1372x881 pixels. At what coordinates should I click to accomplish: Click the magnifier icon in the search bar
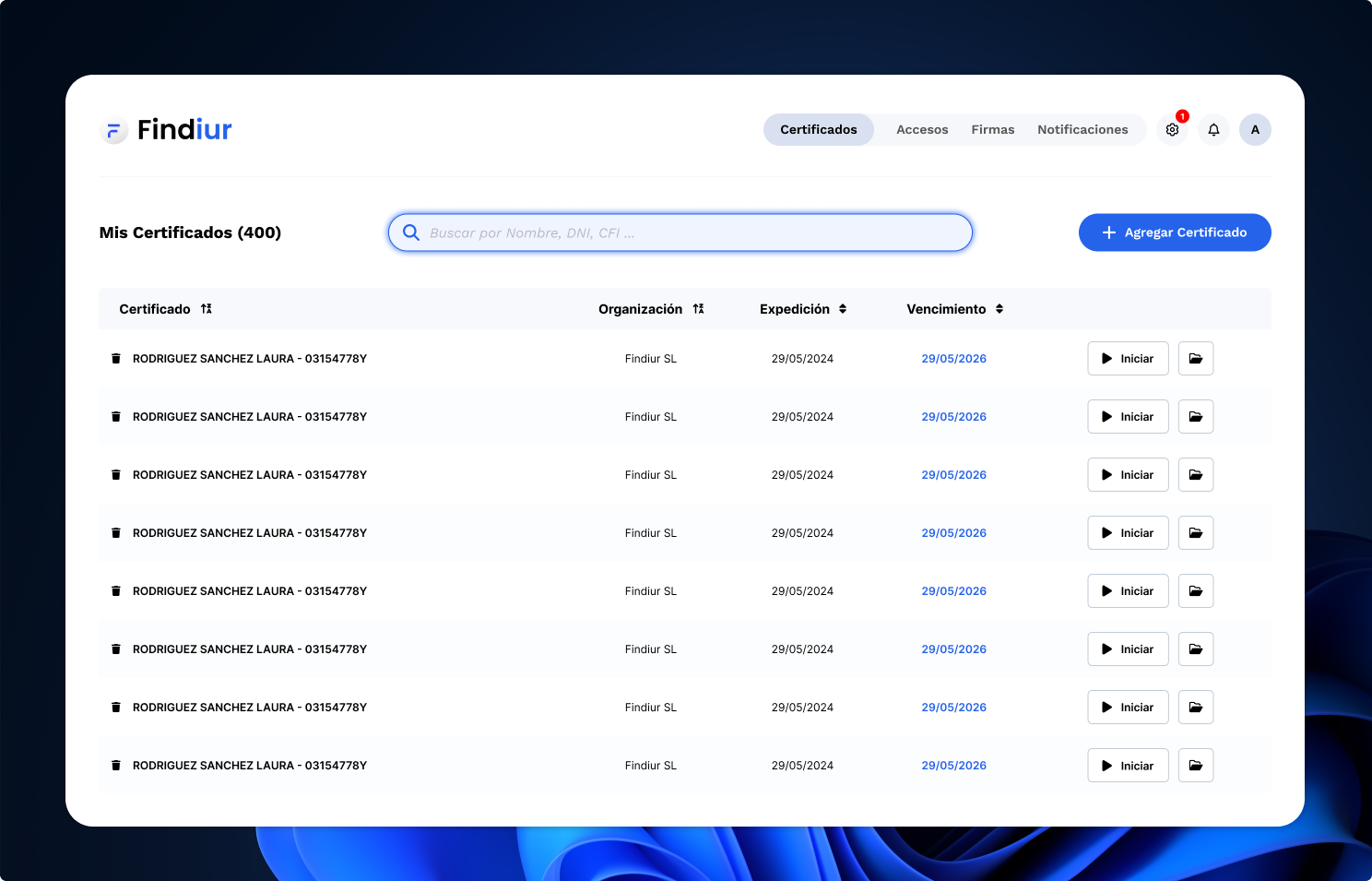point(411,232)
